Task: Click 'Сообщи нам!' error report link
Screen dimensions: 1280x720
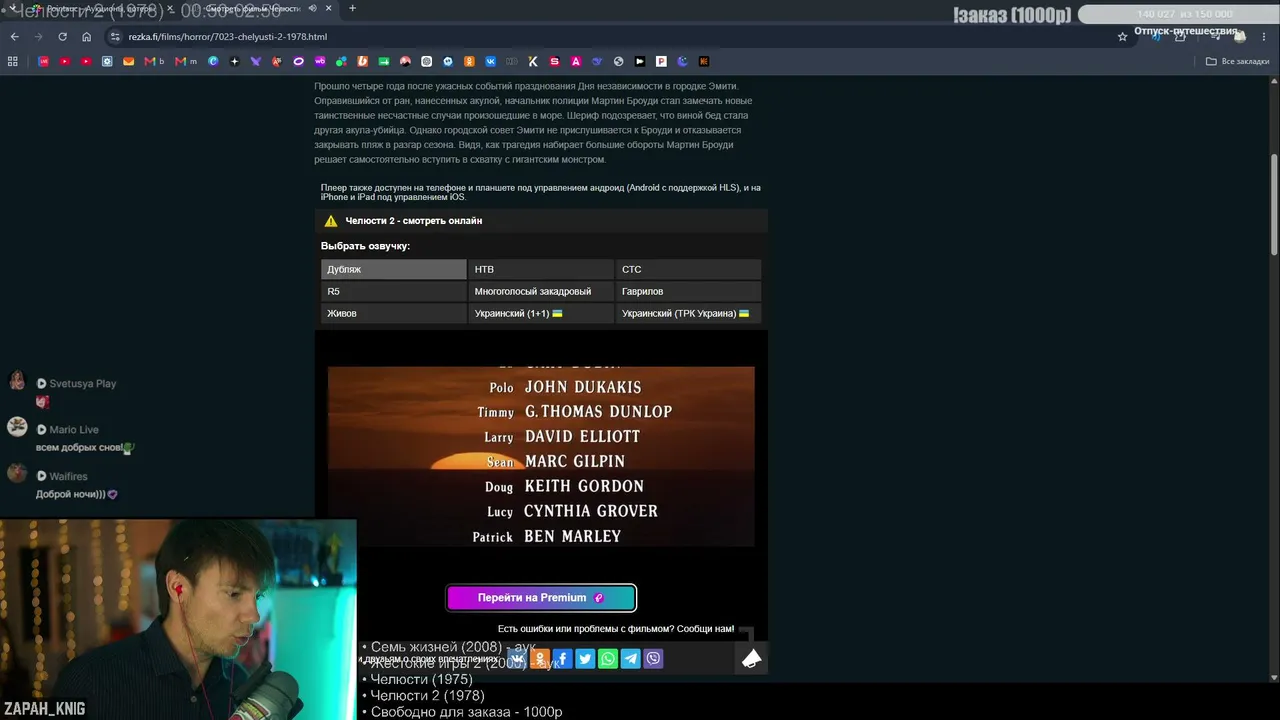Action: tap(706, 629)
